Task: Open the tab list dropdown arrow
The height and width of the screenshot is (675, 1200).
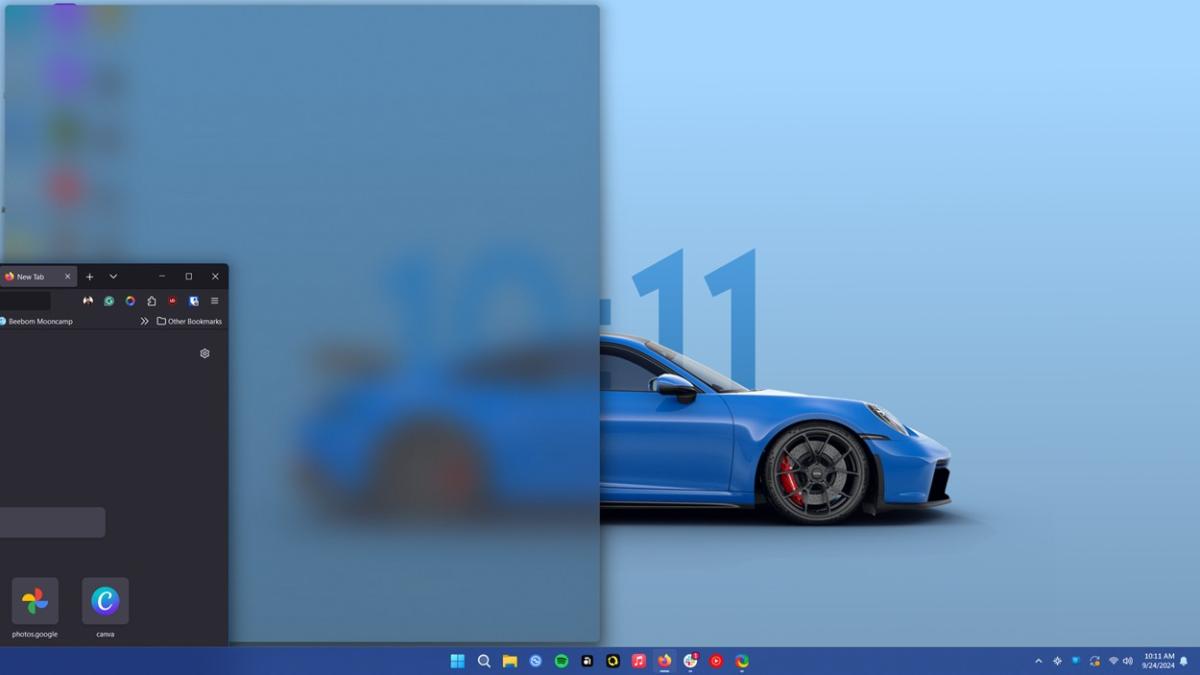Action: pyautogui.click(x=112, y=276)
